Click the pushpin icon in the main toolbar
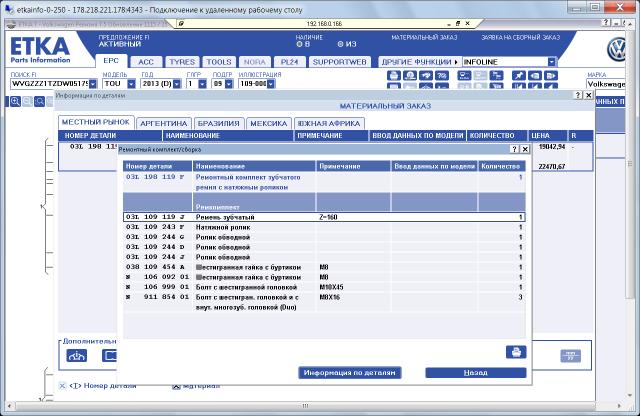Viewport: 640px width, 416px height. [519, 76]
